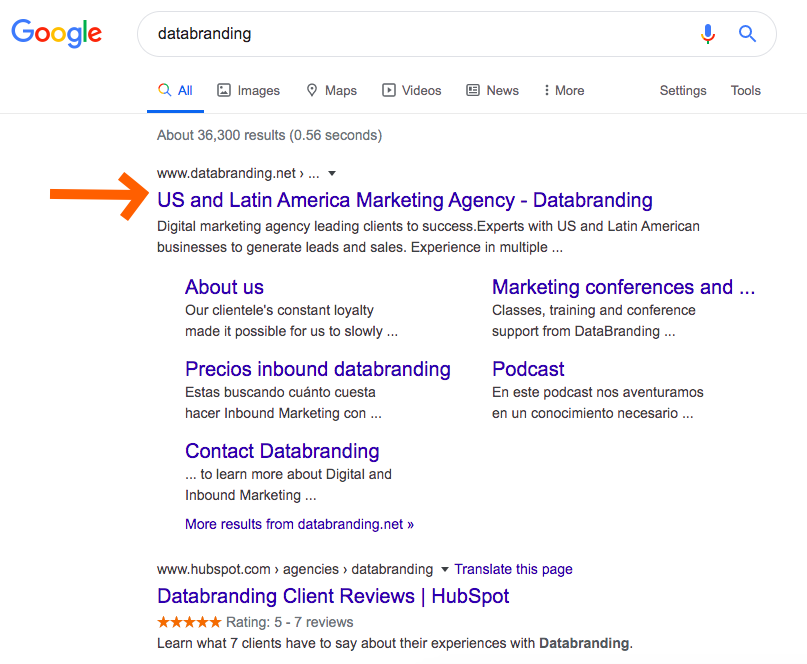807x664 pixels.
Task: Click the orange star rating icons
Action: point(189,622)
